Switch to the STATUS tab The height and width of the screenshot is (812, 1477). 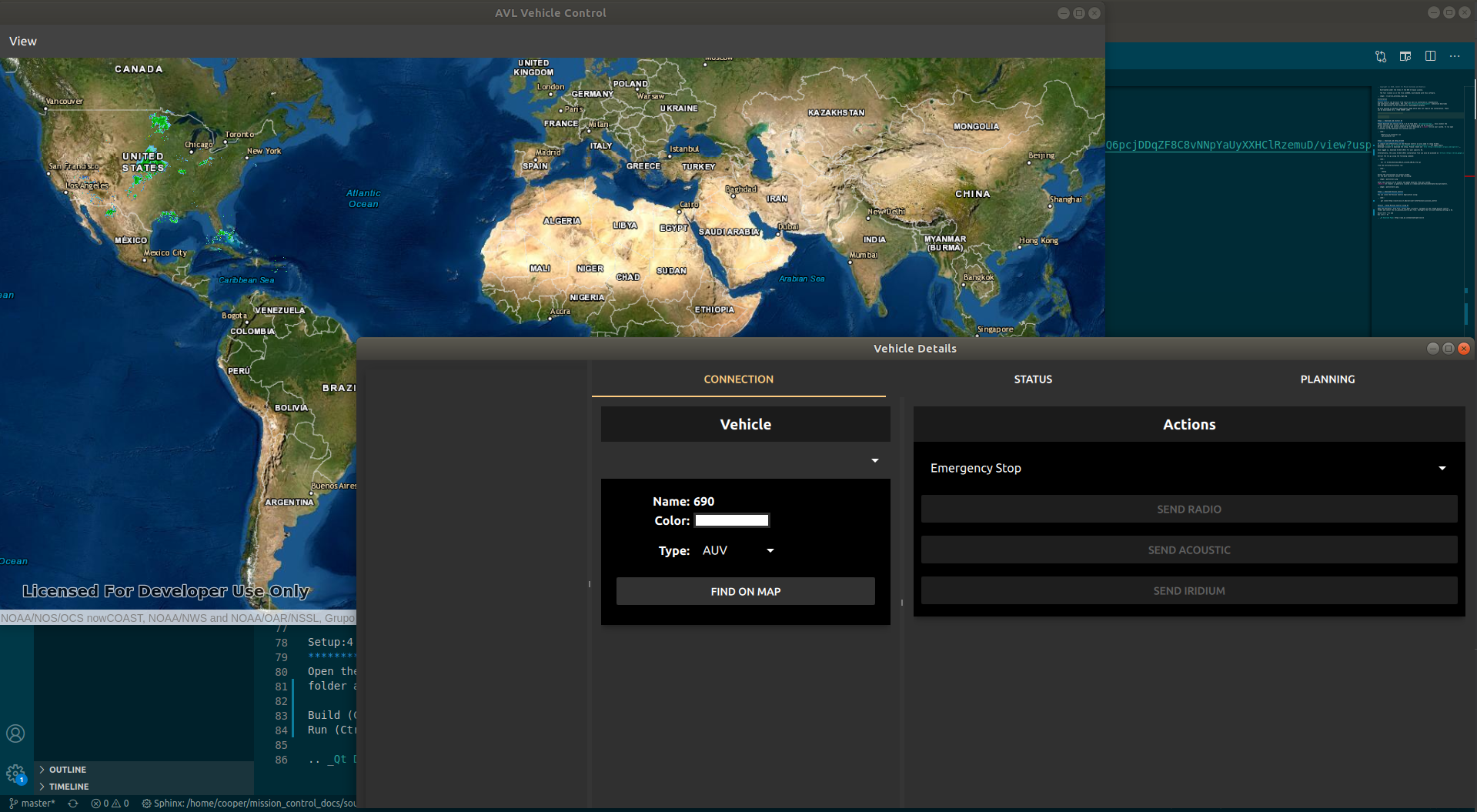tap(1033, 379)
